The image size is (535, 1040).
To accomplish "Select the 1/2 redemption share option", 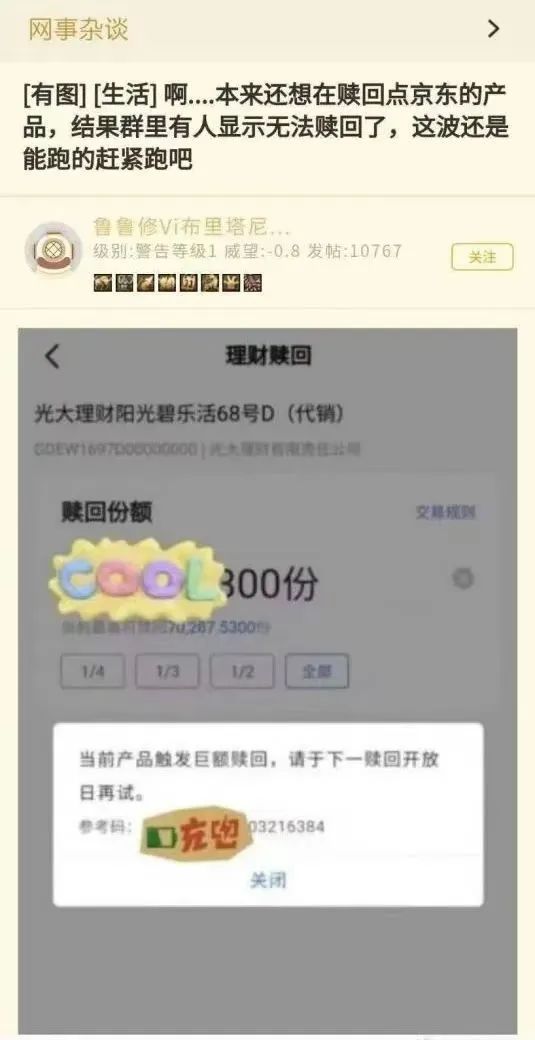I will click(243, 671).
